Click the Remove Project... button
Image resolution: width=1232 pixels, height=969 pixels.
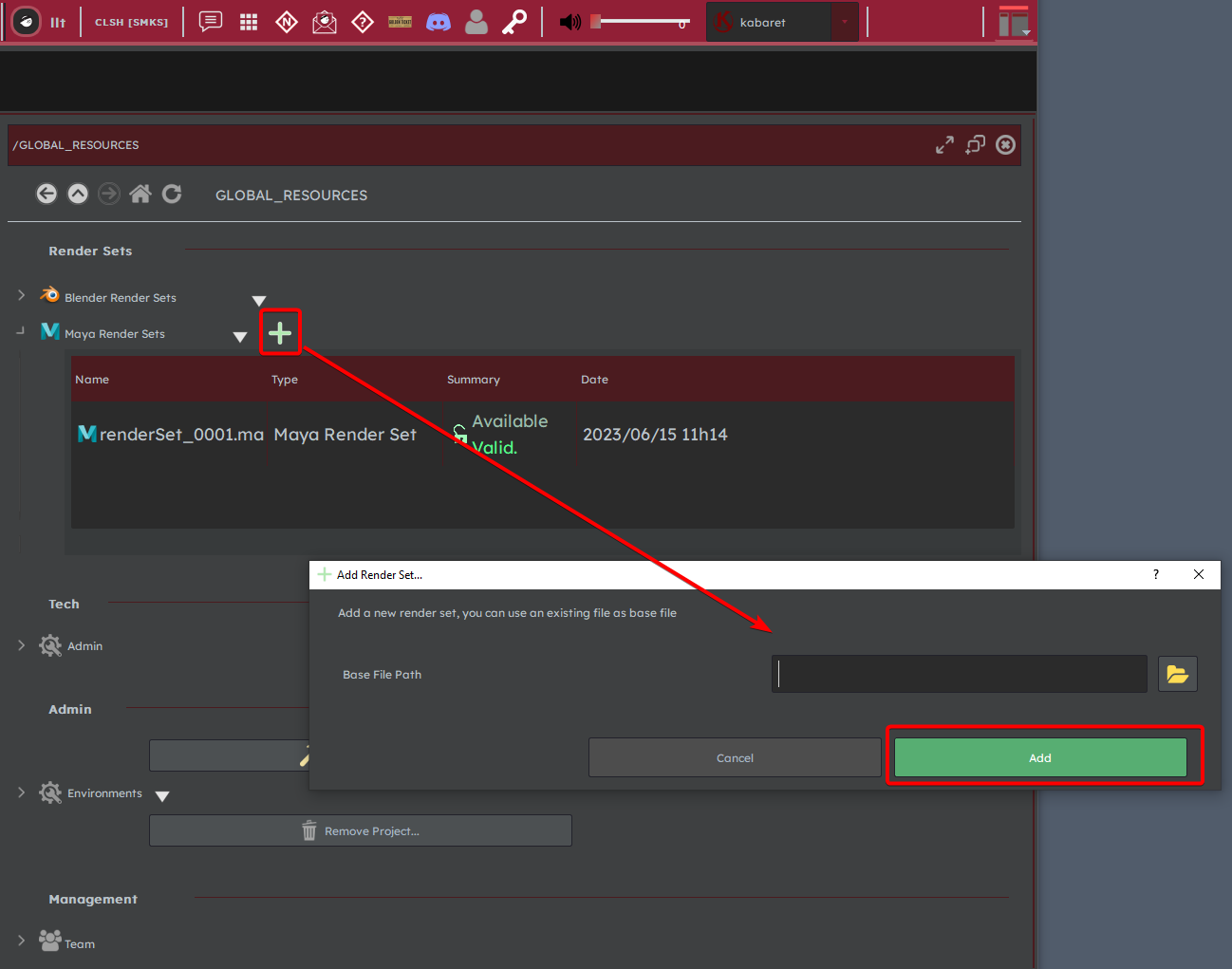(x=361, y=830)
